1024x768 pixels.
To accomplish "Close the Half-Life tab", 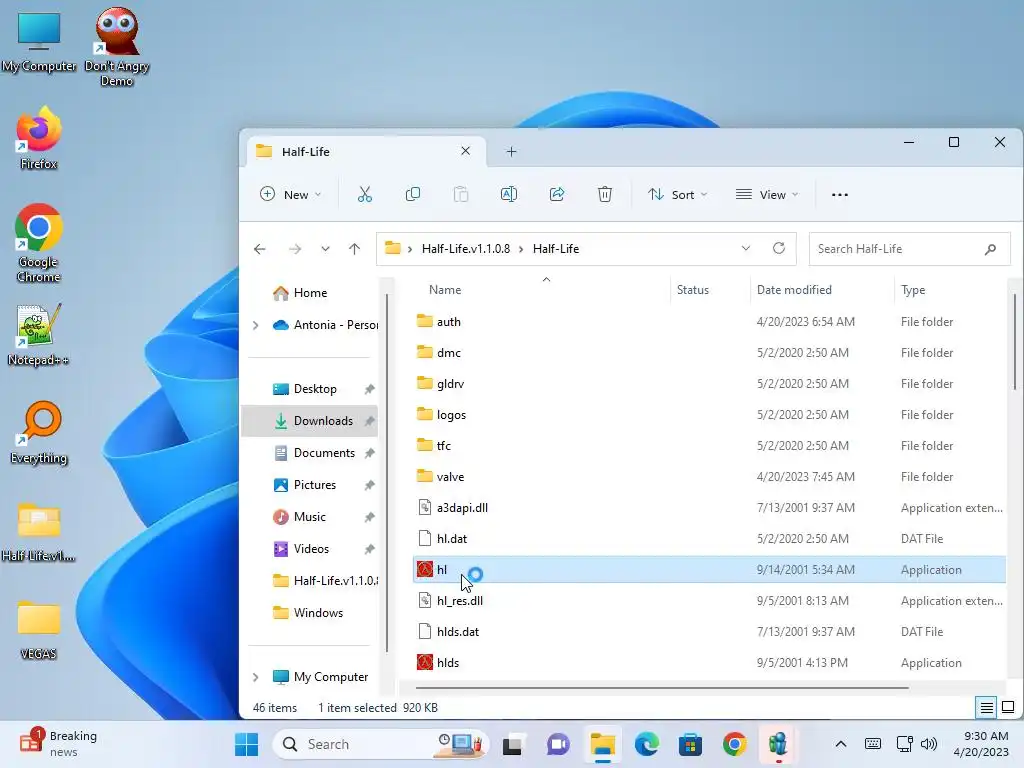I will pyautogui.click(x=466, y=151).
